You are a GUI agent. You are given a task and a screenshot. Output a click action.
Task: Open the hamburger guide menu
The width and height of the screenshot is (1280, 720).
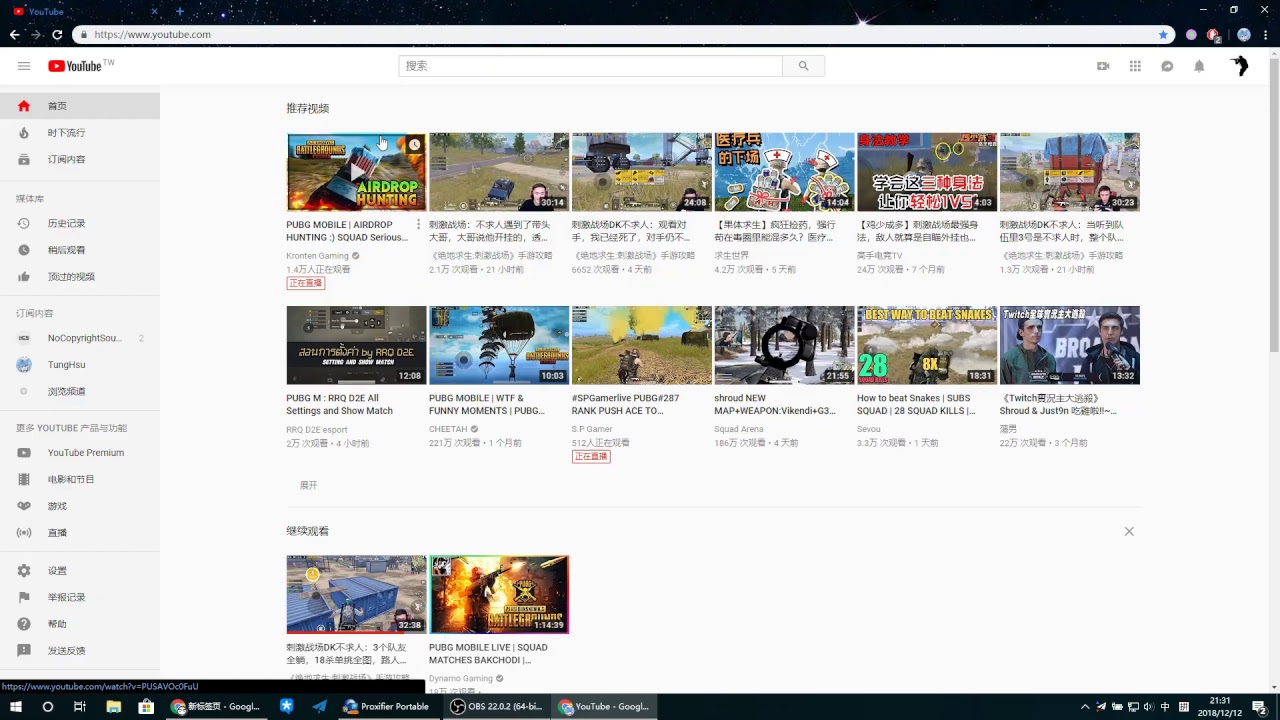(24, 66)
